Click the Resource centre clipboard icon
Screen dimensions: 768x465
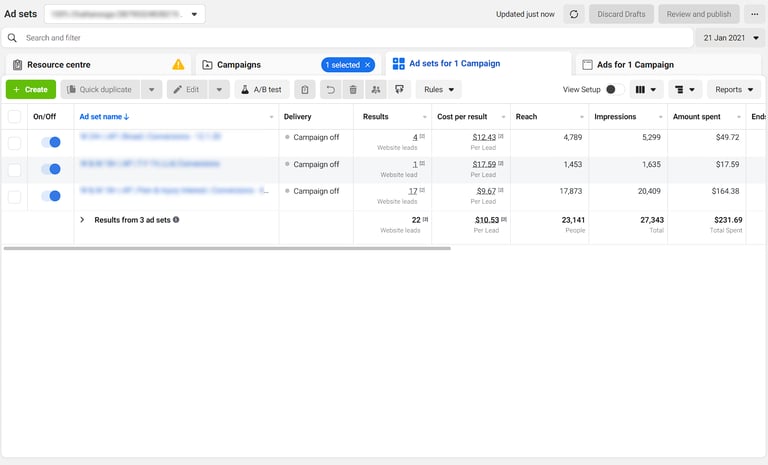18,65
